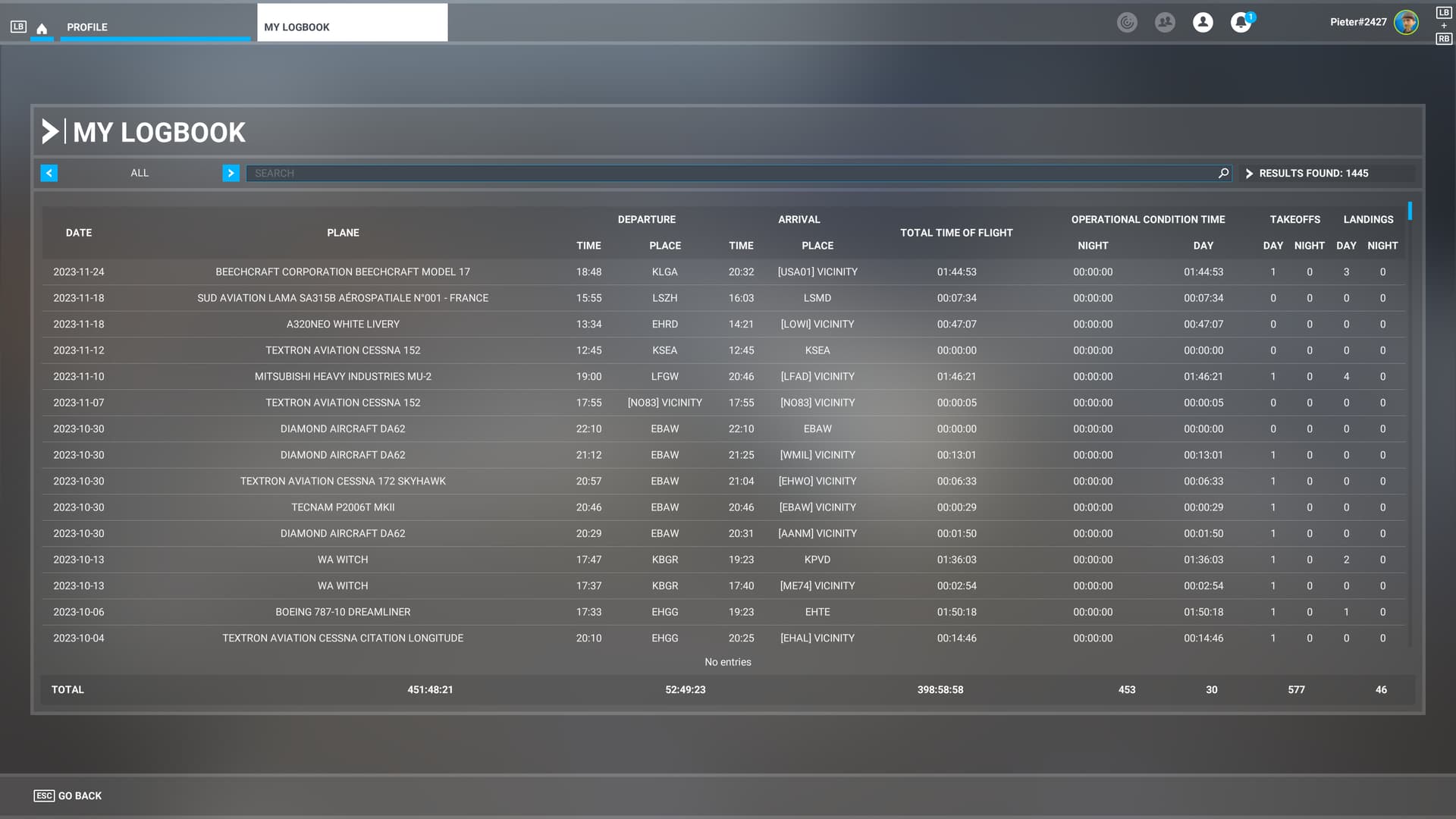Screen dimensions: 1456x819
Task: Toggle the DATE column header sorting
Action: (78, 233)
